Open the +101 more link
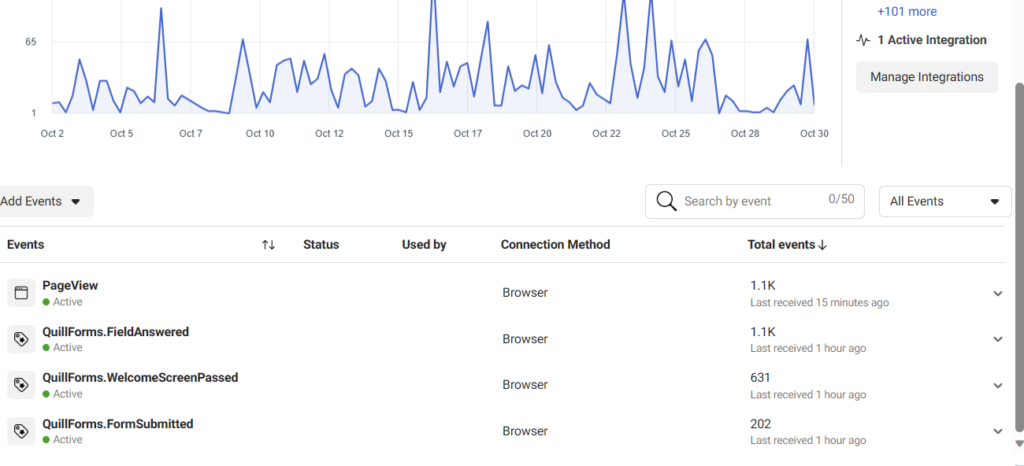Image resolution: width=1024 pixels, height=466 pixels. click(x=906, y=12)
